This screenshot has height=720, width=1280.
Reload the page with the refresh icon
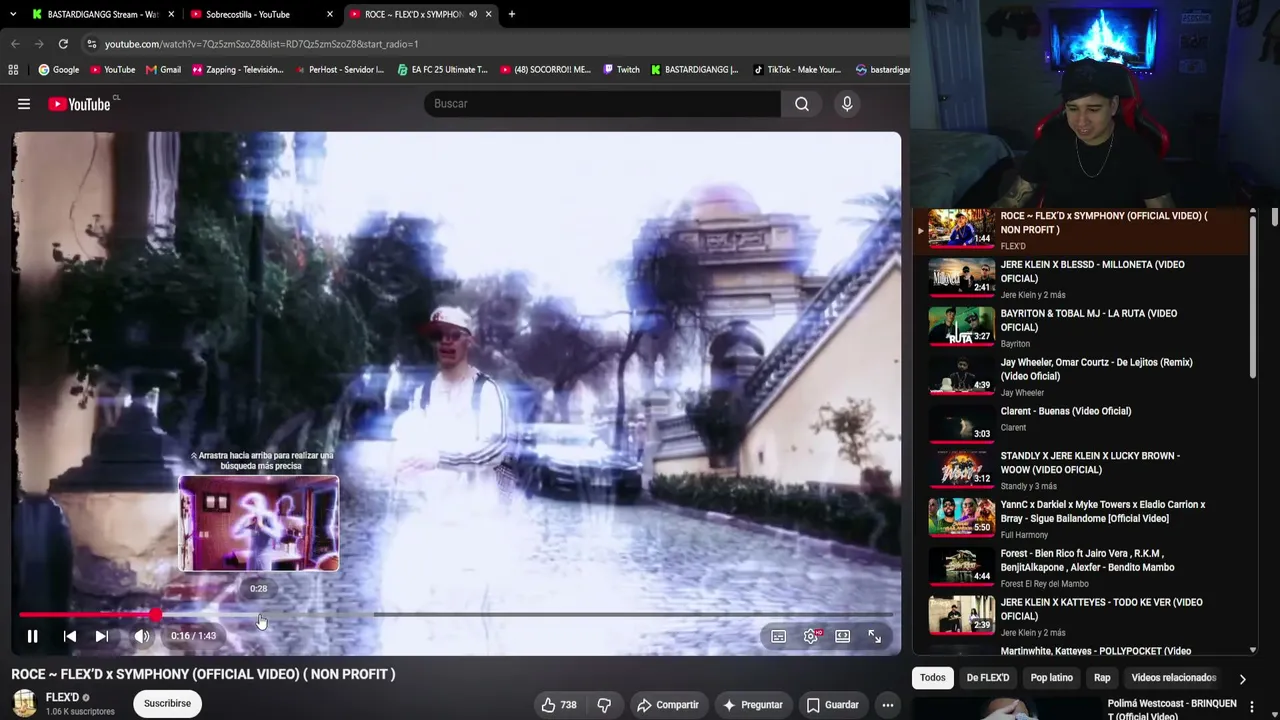coord(63,44)
